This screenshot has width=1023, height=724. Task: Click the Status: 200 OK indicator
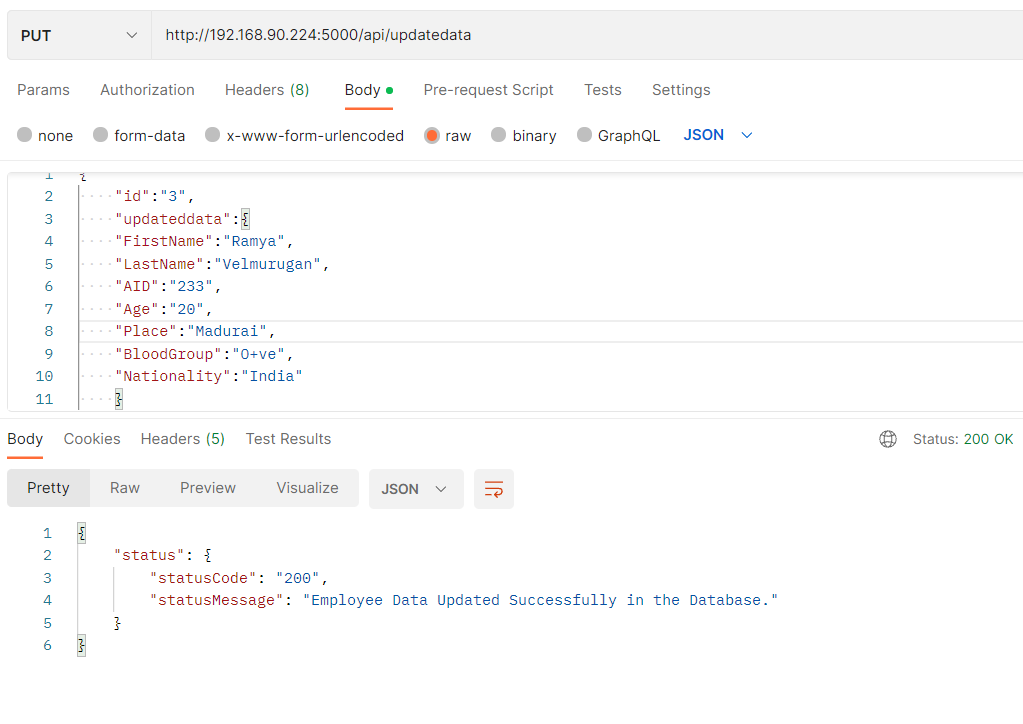(x=963, y=439)
